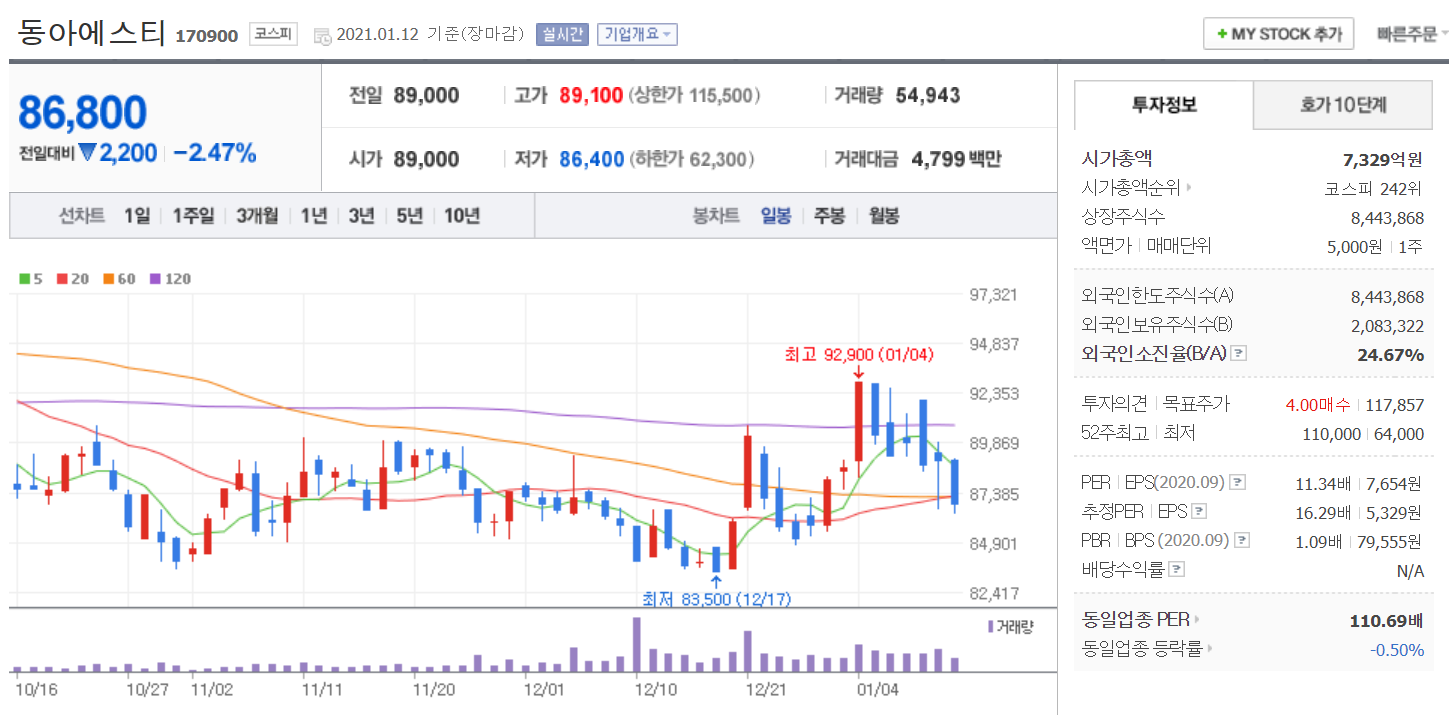Select the 월봉 monthly candle chart option
This screenshot has width=1452, height=715.
(883, 216)
